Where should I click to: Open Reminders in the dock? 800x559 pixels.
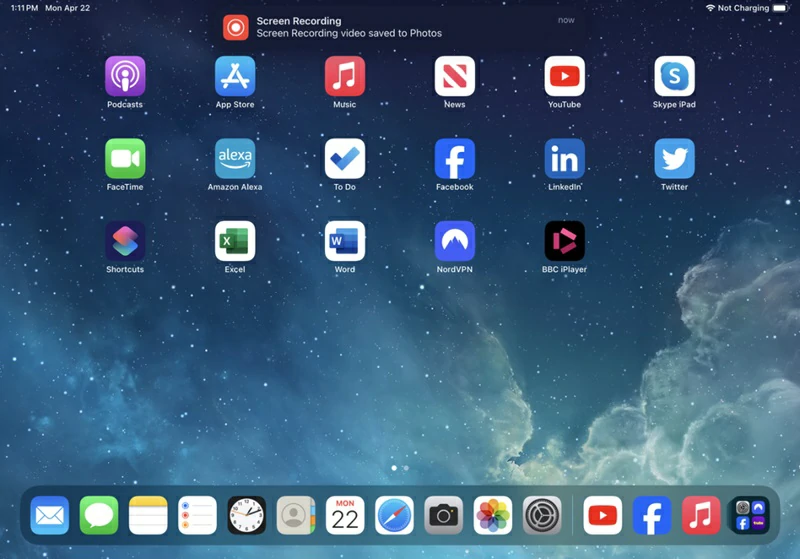pos(197,515)
